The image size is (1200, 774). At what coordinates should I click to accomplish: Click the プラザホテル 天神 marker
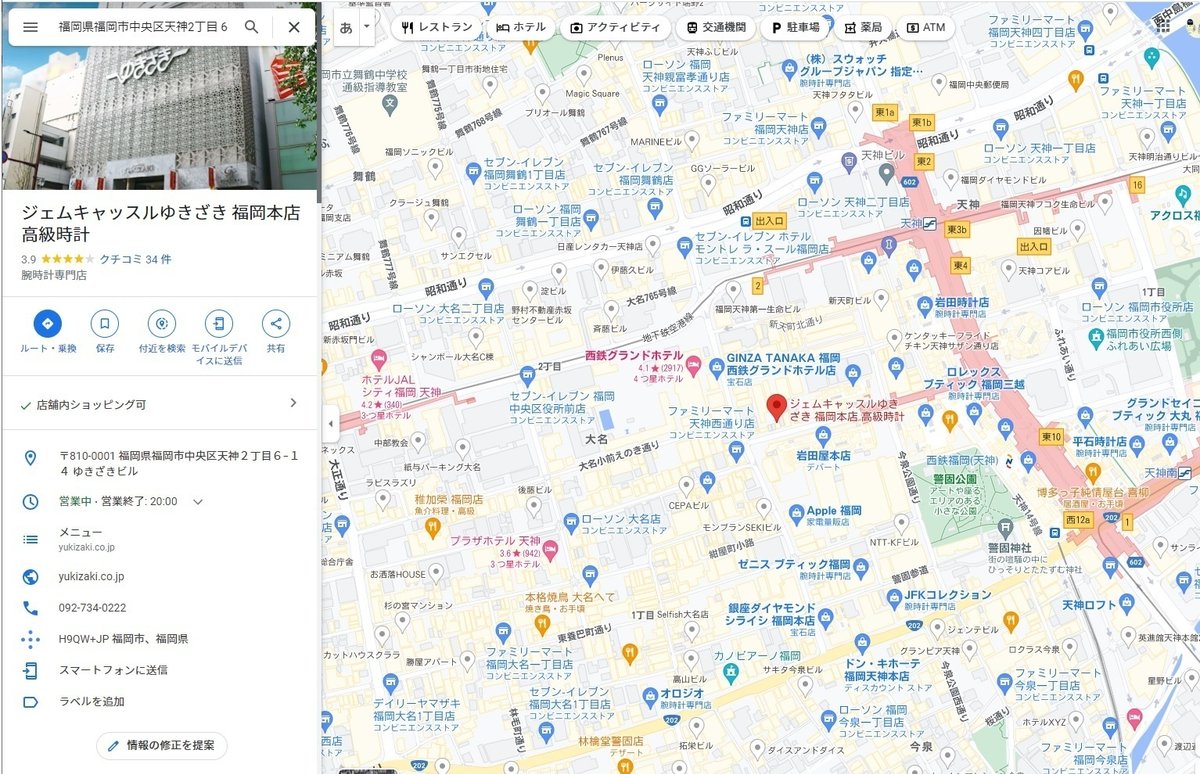click(x=550, y=553)
